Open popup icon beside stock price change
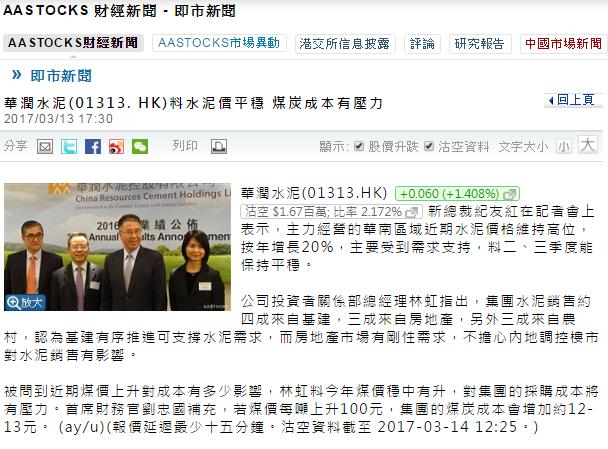This screenshot has width=608, height=449. click(x=510, y=194)
